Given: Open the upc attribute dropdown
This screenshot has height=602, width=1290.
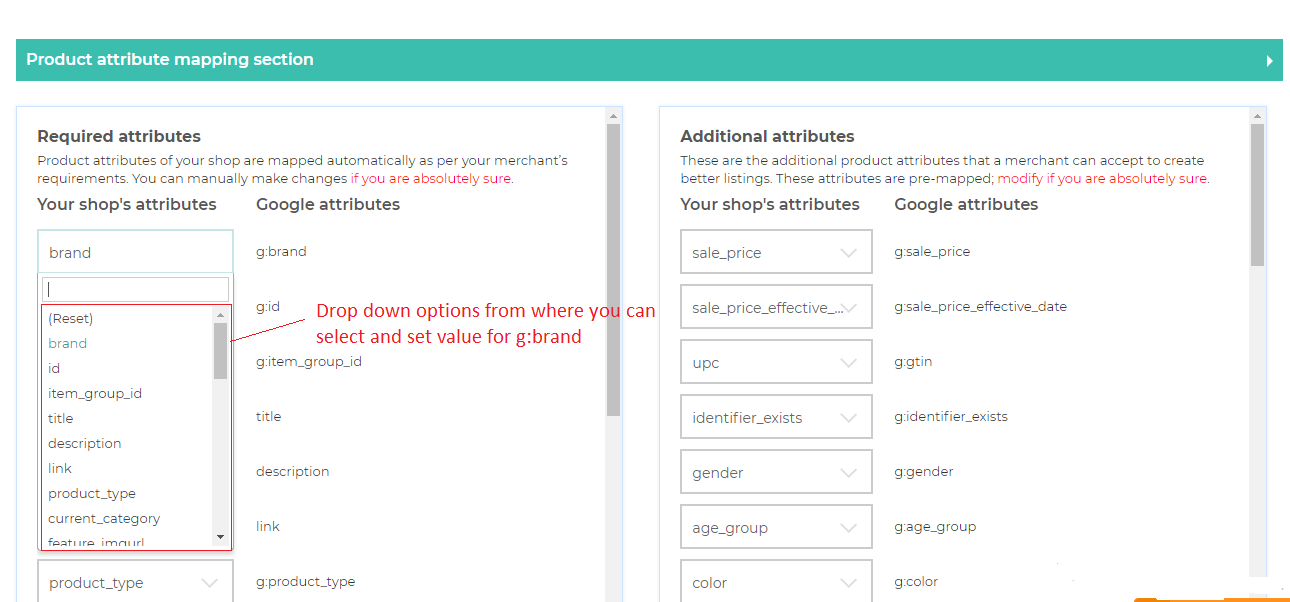Looking at the screenshot, I should (x=776, y=362).
